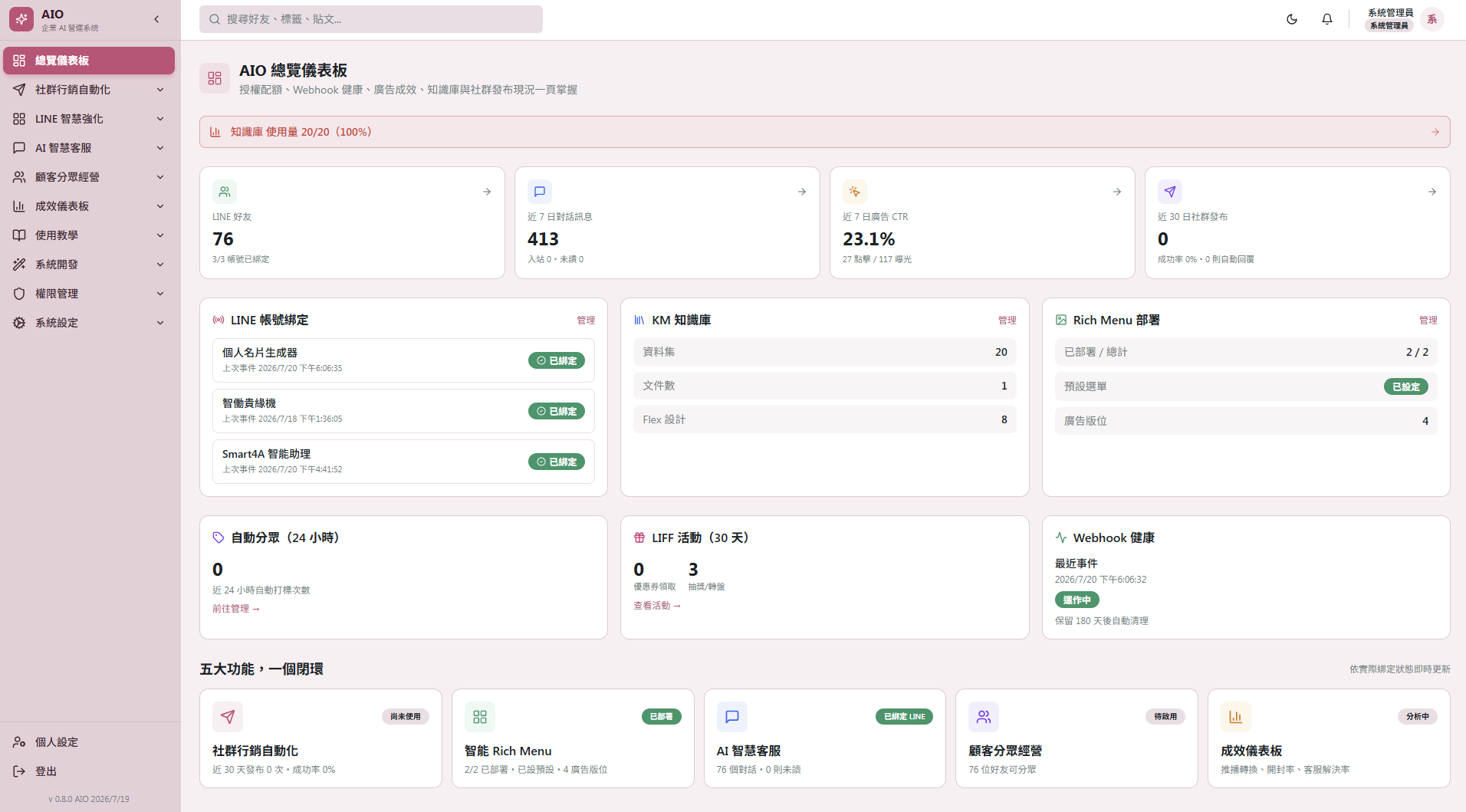Follow 前往管理 link in 自動分眾
Screen dimensions: 1466x812
pyautogui.click(x=236, y=609)
